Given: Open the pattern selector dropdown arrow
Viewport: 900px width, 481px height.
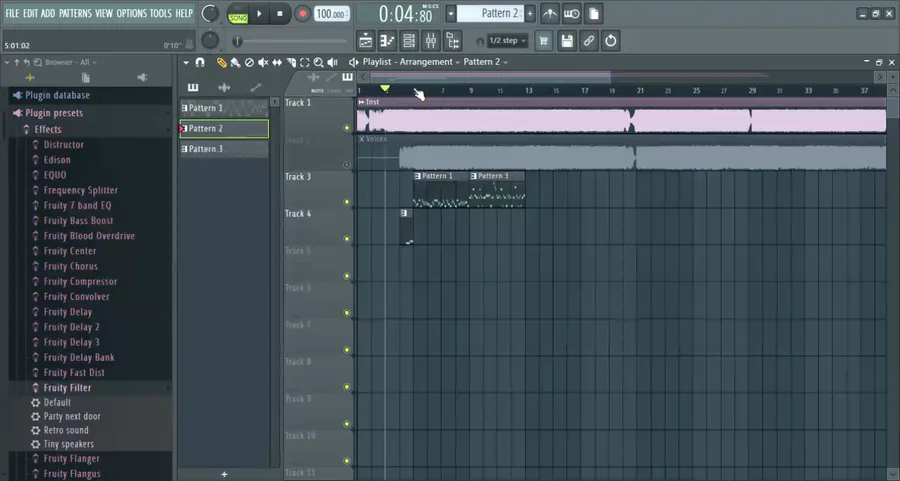Looking at the screenshot, I should 451,13.
